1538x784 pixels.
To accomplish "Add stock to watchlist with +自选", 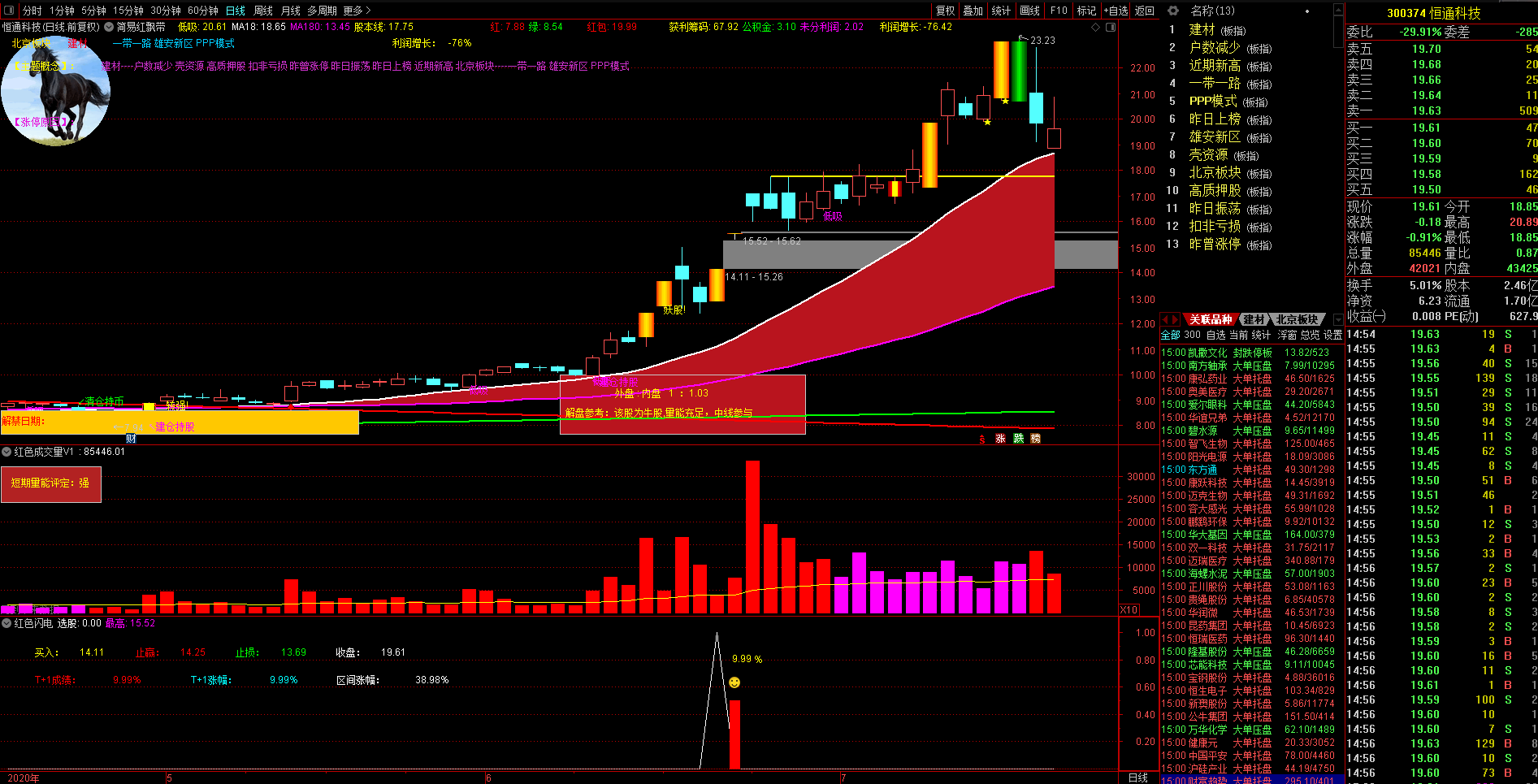I will 1116,11.
